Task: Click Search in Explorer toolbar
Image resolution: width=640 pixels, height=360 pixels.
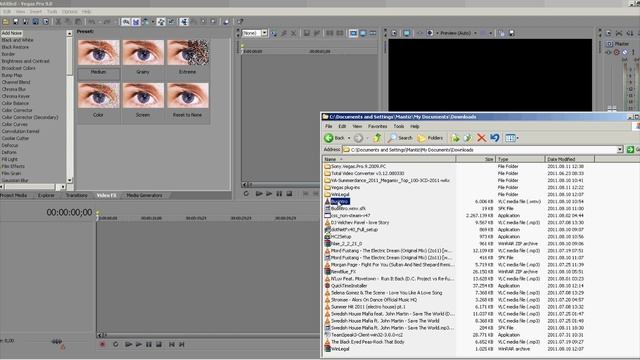Action: pos(400,138)
